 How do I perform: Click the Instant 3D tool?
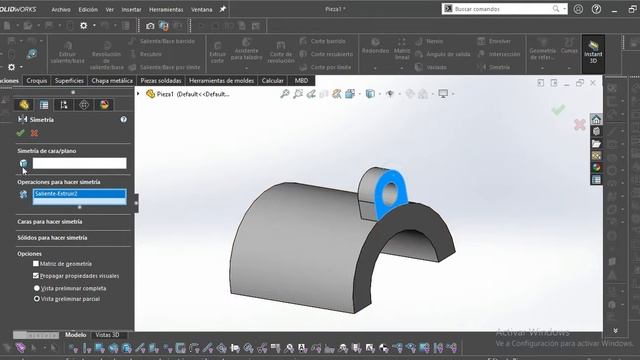click(x=593, y=53)
